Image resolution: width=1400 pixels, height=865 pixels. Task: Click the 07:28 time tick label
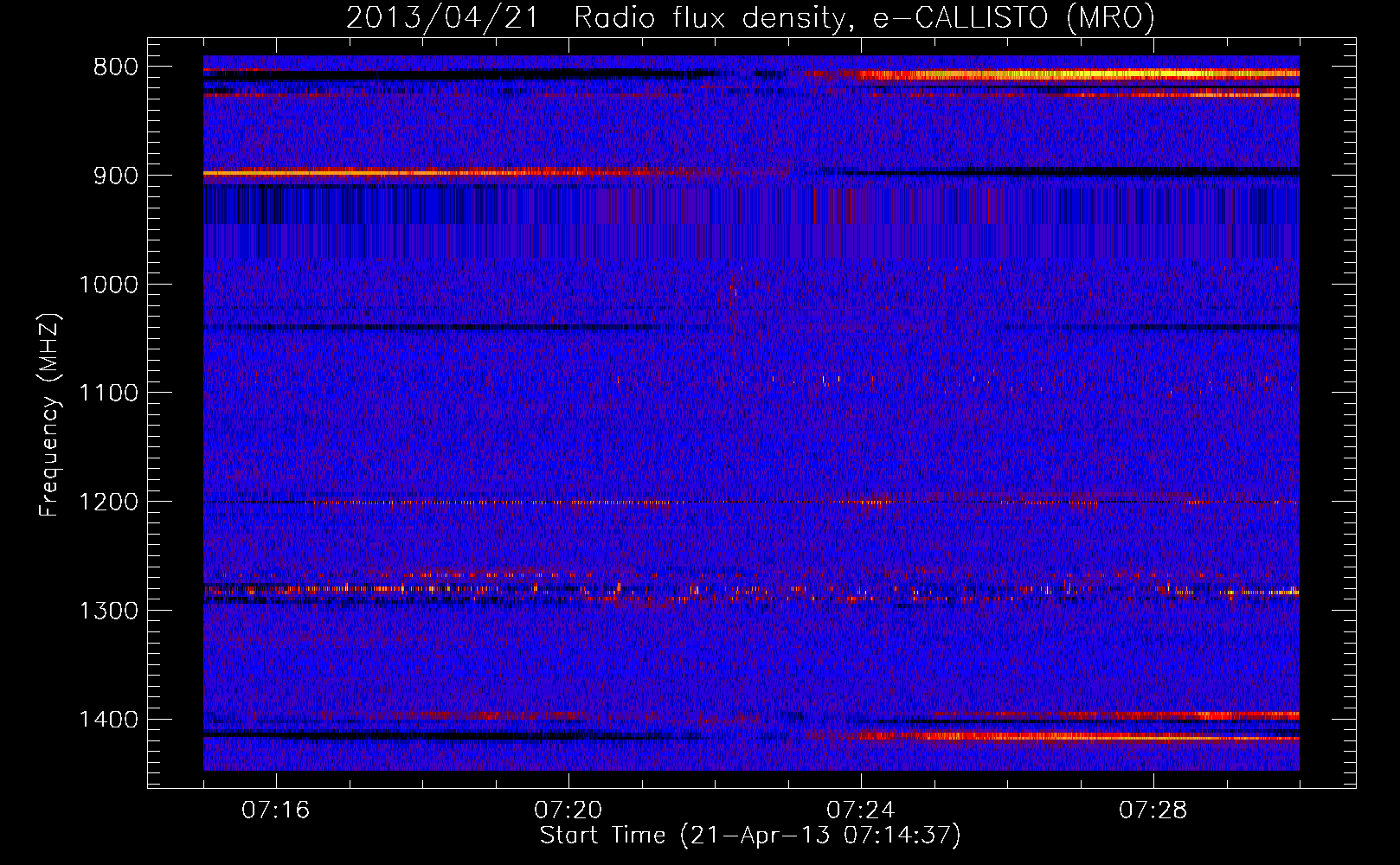point(1153,811)
